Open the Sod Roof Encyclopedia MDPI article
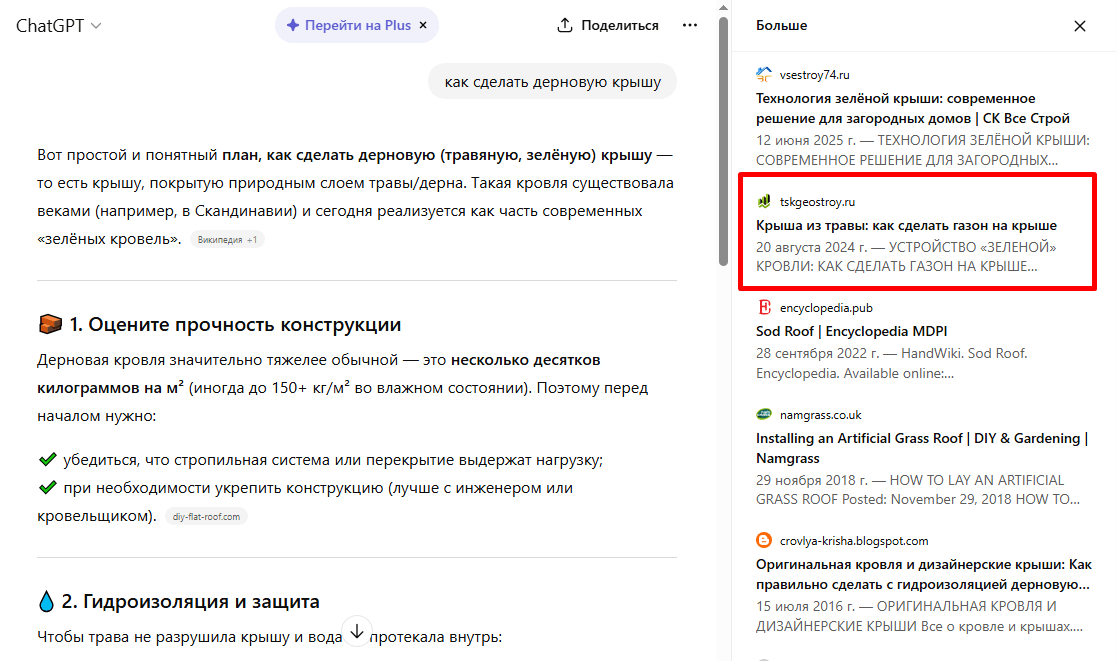1117x661 pixels. (852, 331)
